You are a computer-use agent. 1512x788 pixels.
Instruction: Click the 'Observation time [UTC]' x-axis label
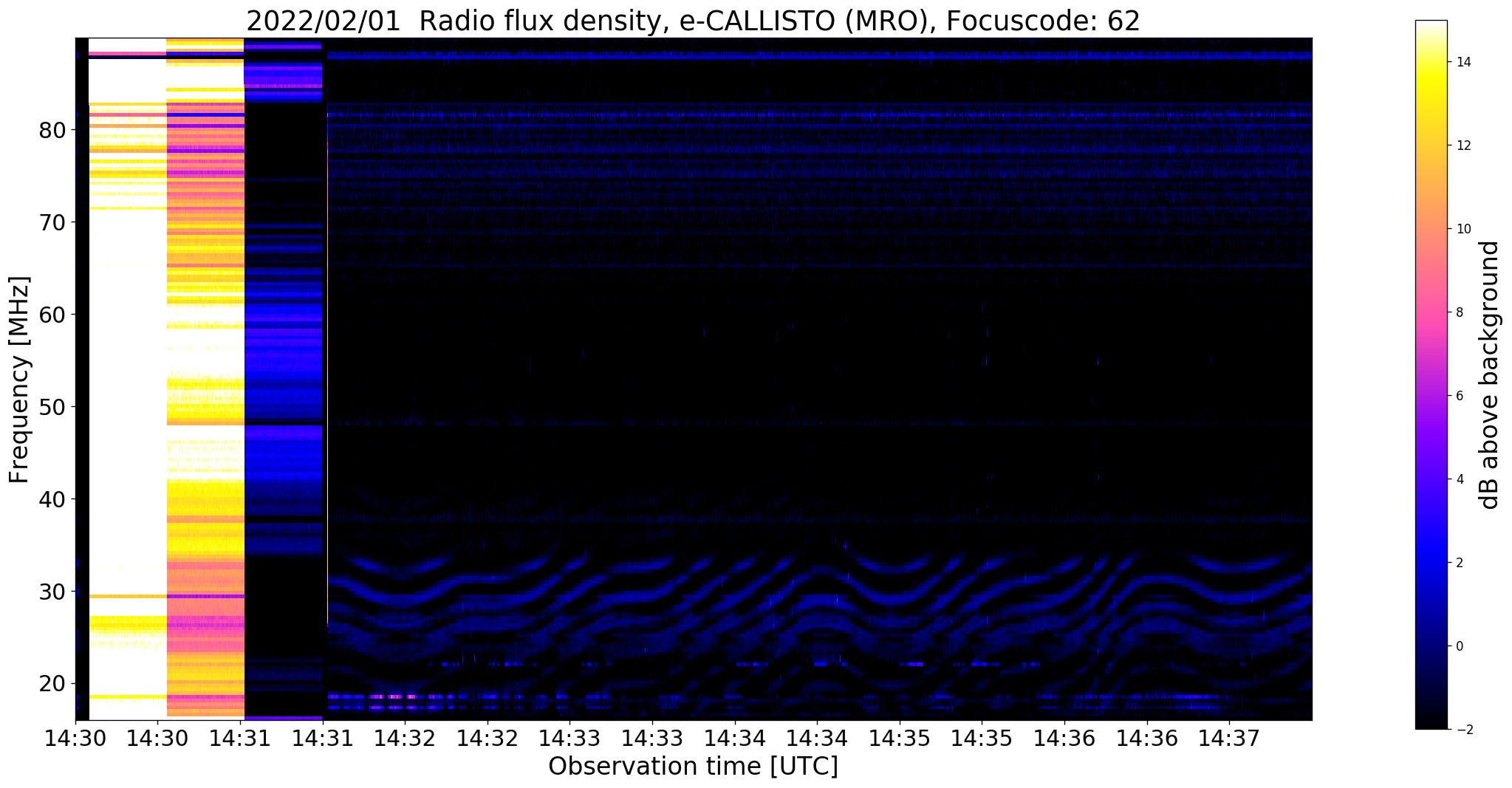pos(693,767)
